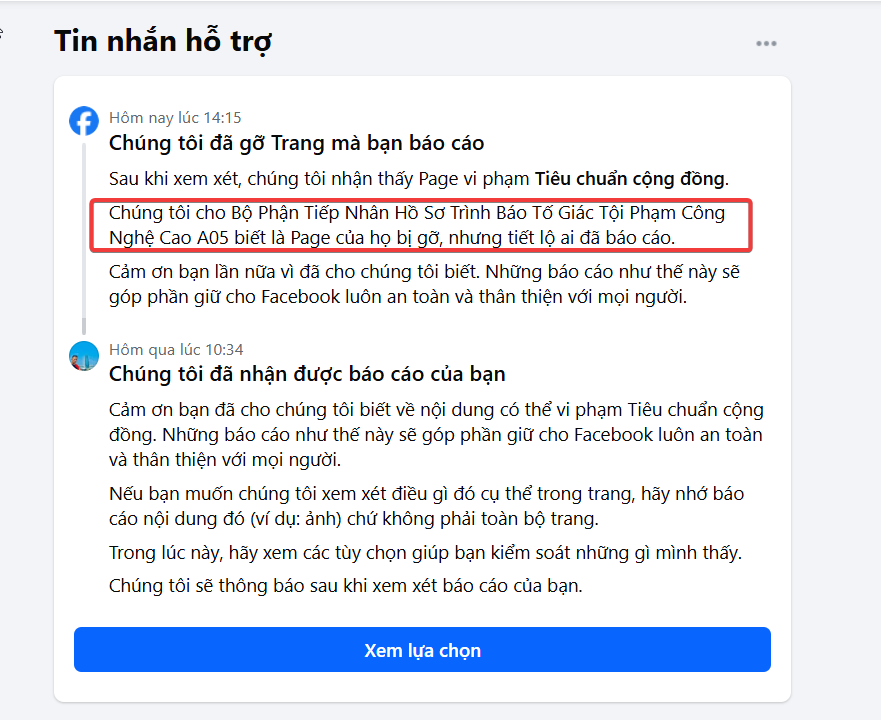881x720 pixels.
Task: Open the bold Tiêu chuẩn cộng đồng link
Action: tap(629, 179)
